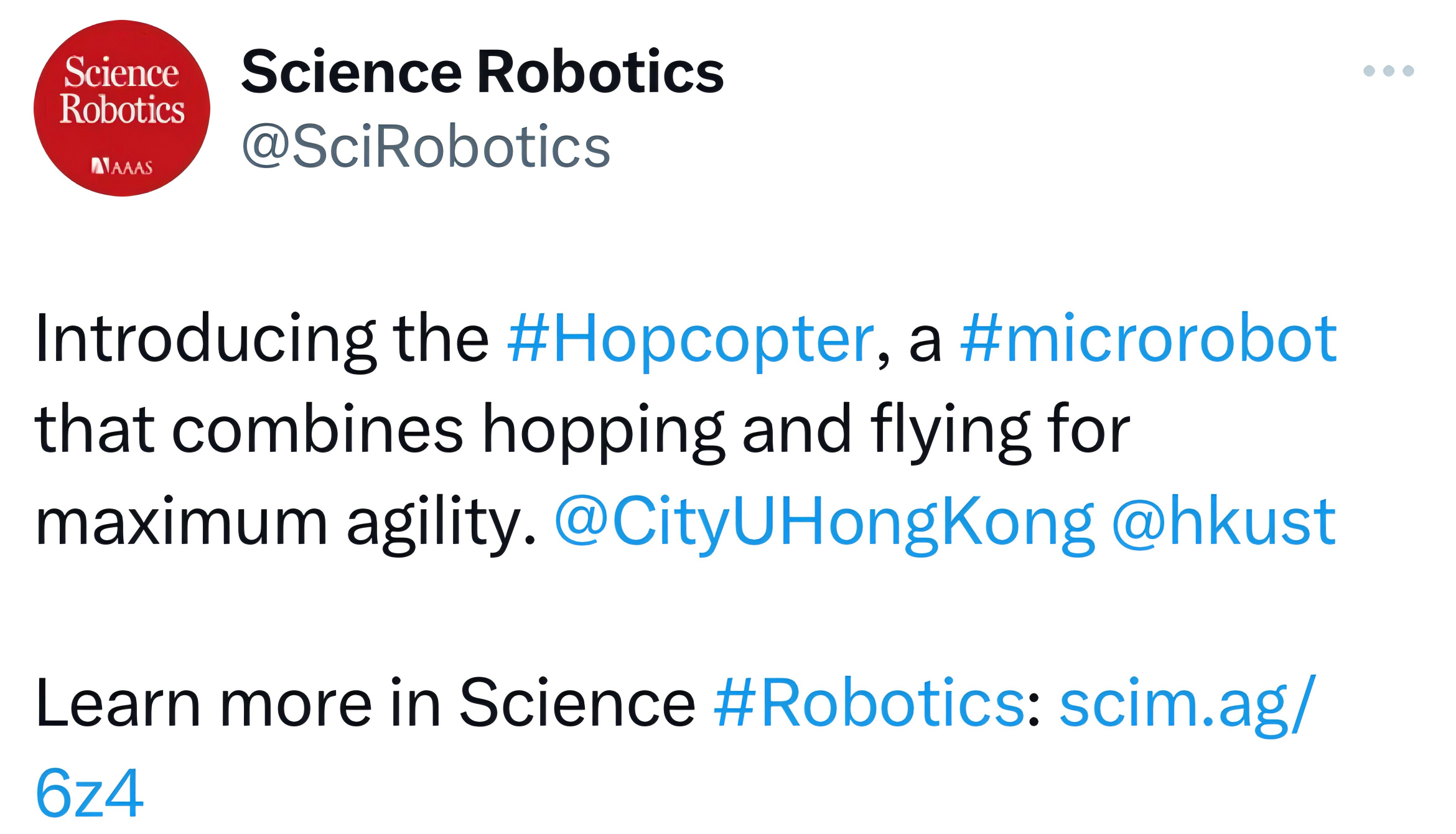This screenshot has height=834, width=1456.
Task: Browse the #microrobot hashtag
Action: (x=1148, y=339)
